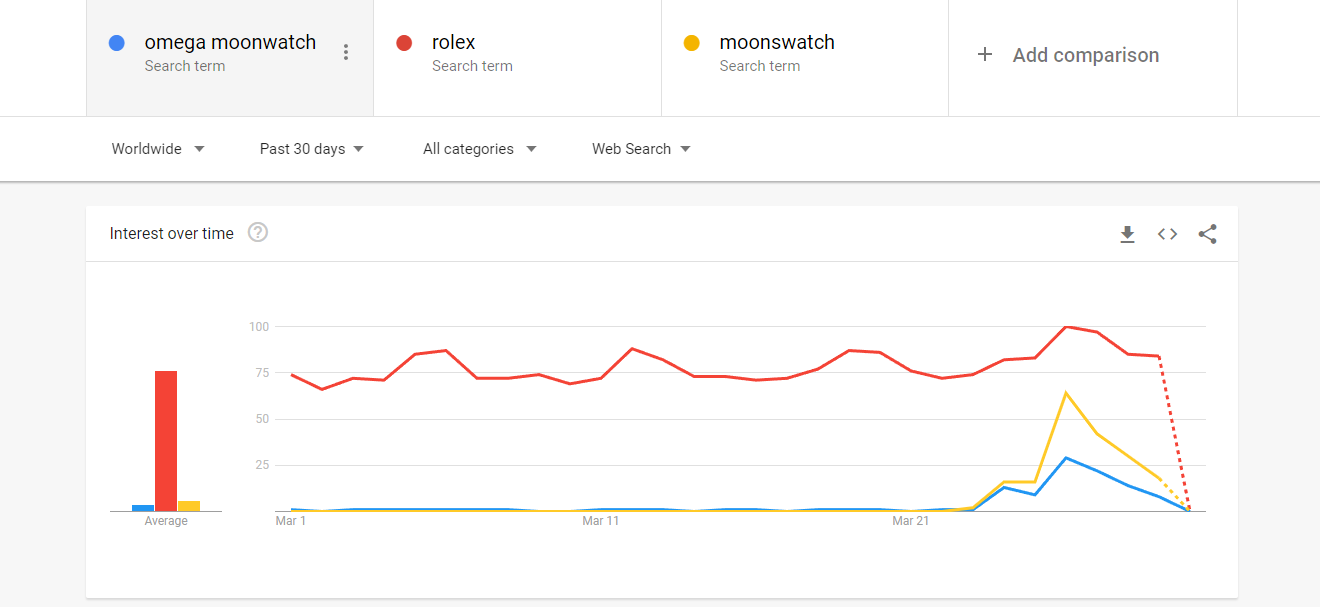Click the yellow moonswatch color dot
This screenshot has width=1320, height=607.
point(691,43)
